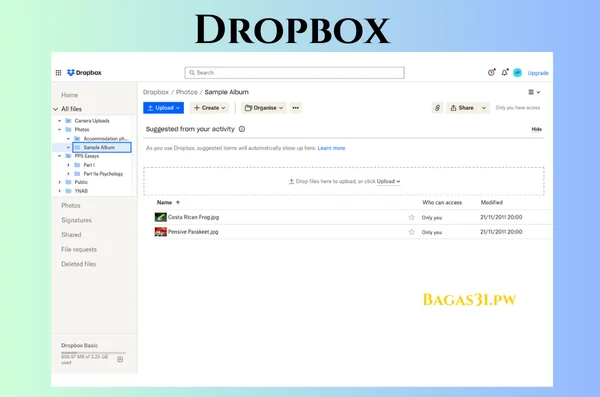The height and width of the screenshot is (397, 600).
Task: Click Dropbox in the breadcrumb
Action: coord(156,92)
